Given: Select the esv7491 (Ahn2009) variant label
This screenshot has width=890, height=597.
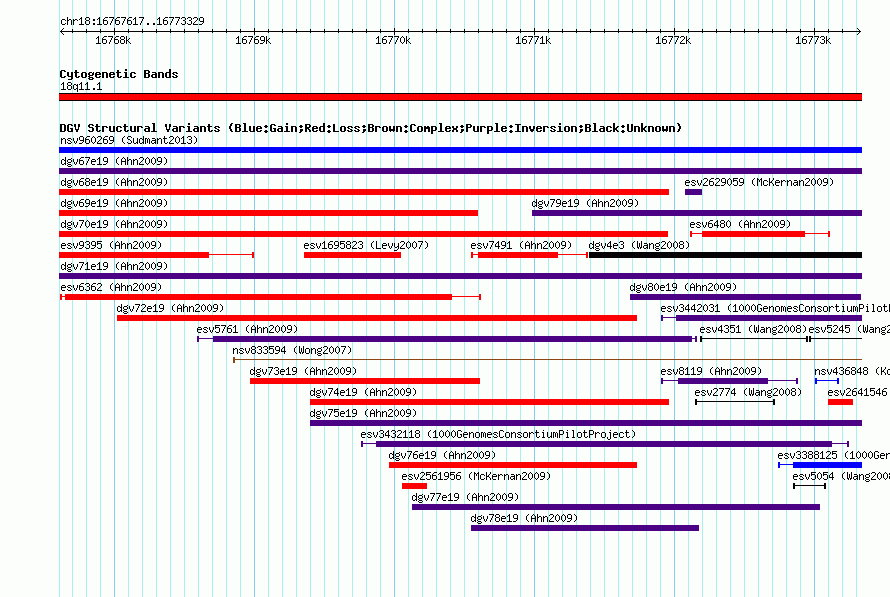Looking at the screenshot, I should 521,245.
